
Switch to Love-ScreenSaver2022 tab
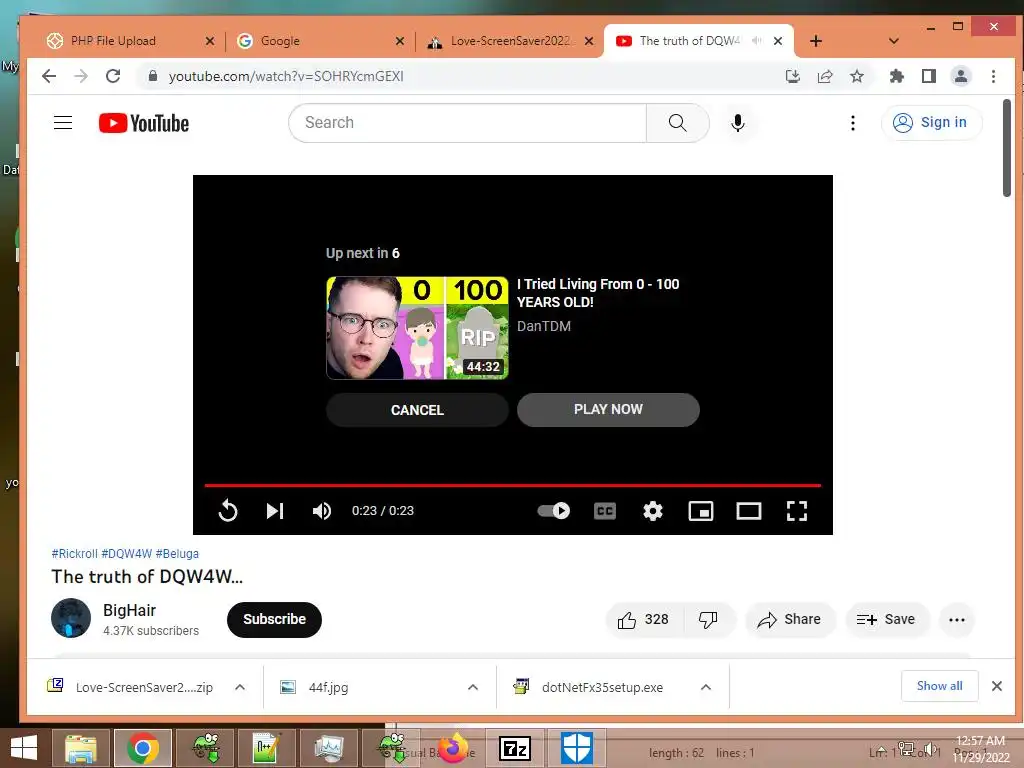pos(510,40)
